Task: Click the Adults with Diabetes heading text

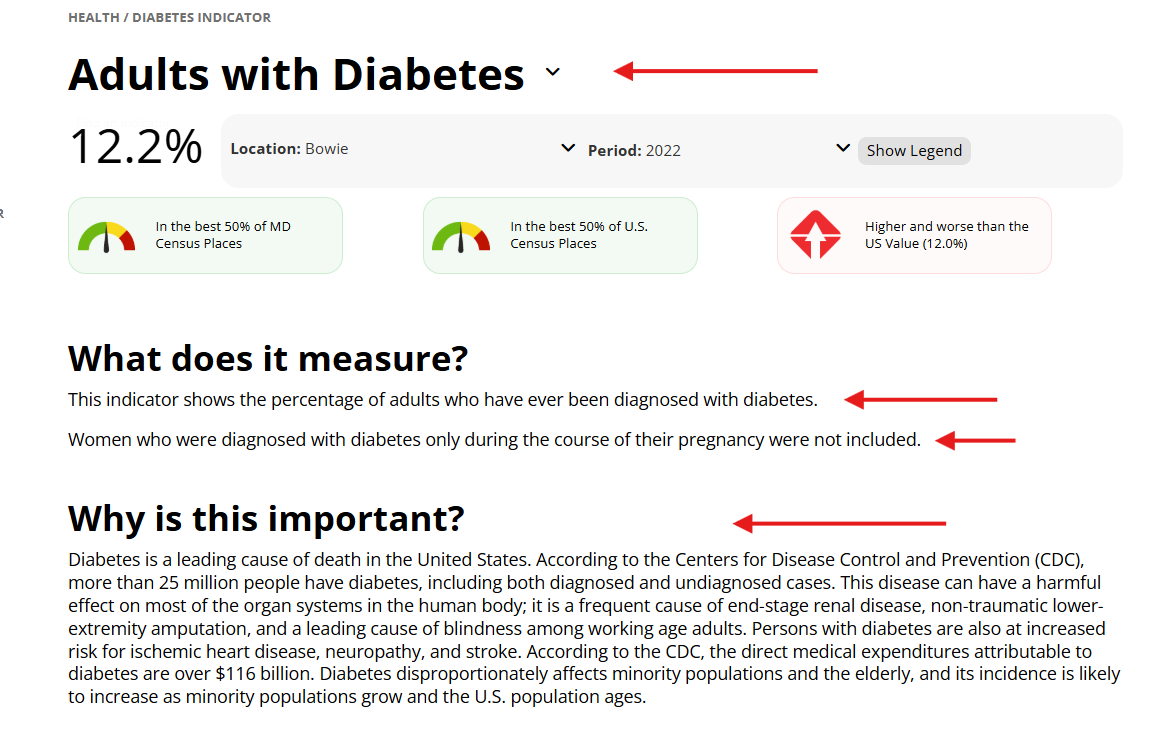Action: 296,75
